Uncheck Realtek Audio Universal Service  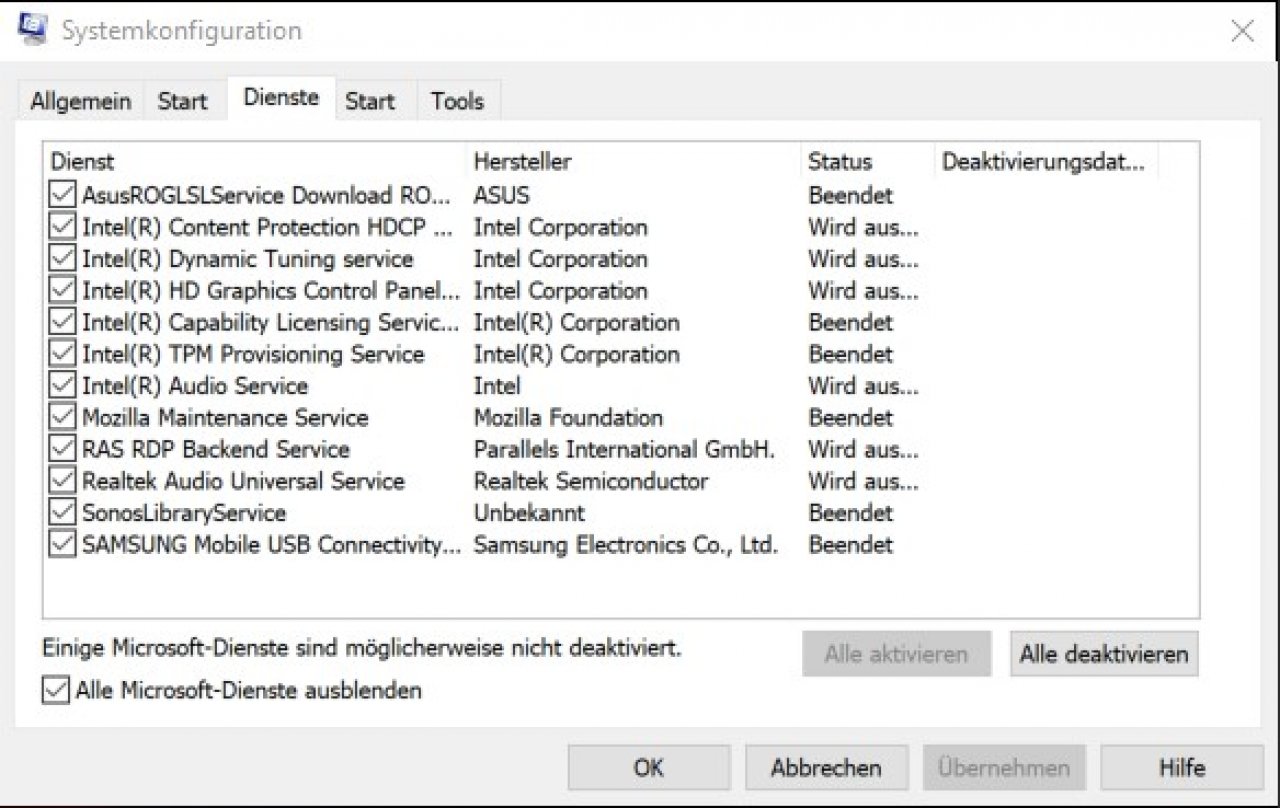pyautogui.click(x=62, y=481)
